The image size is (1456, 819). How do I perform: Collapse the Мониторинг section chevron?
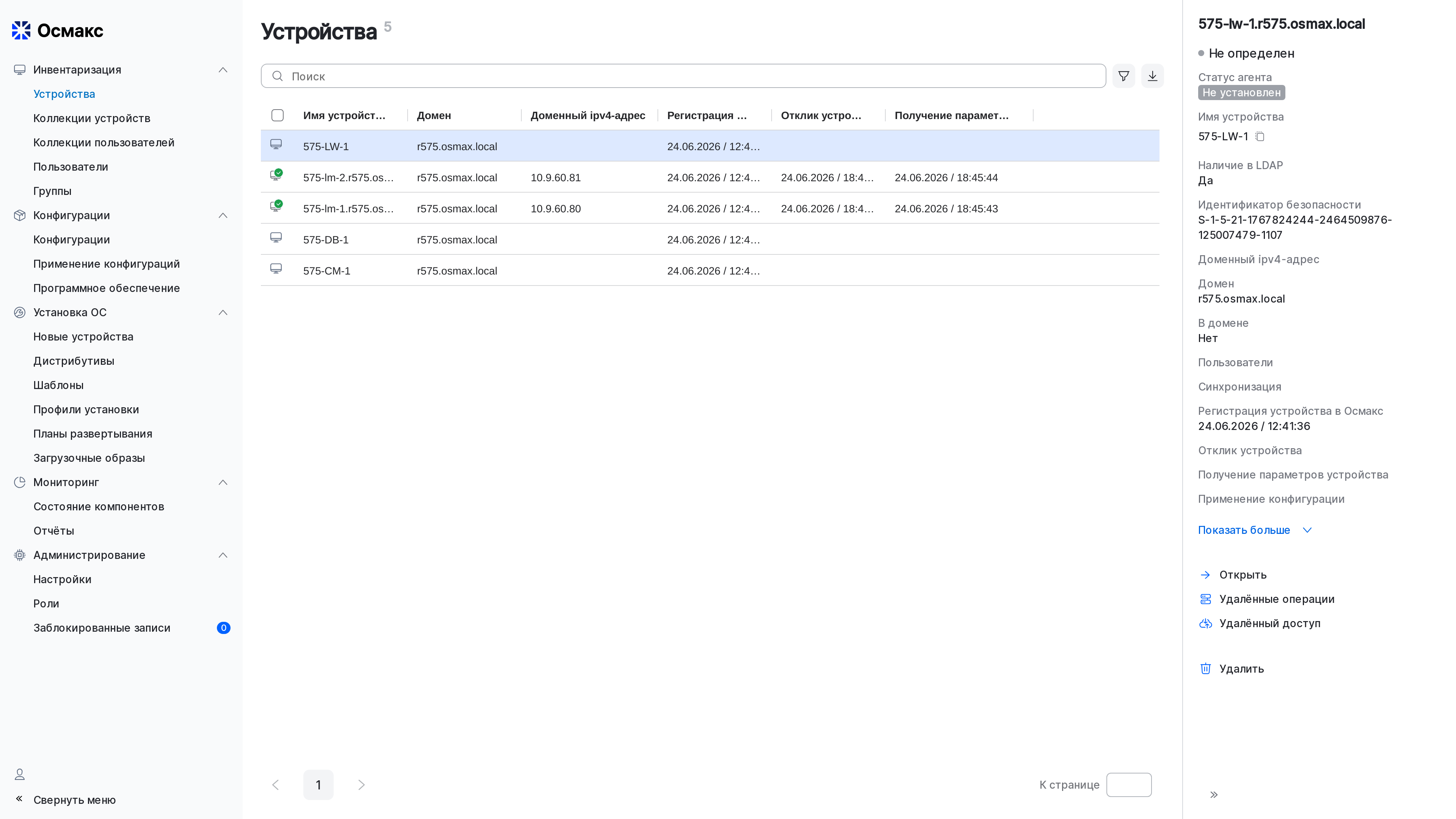pyautogui.click(x=223, y=482)
